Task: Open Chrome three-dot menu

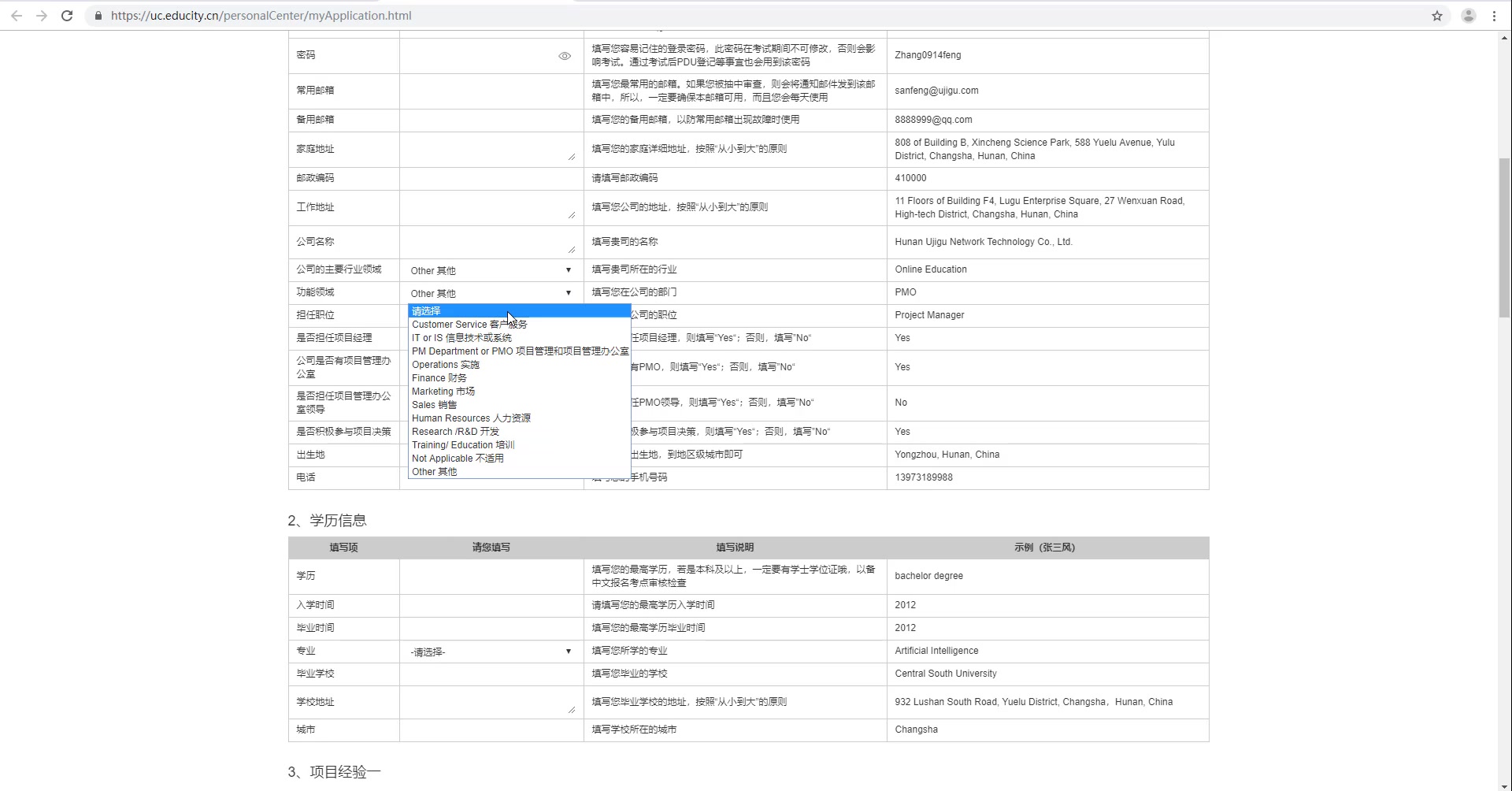Action: tap(1494, 16)
